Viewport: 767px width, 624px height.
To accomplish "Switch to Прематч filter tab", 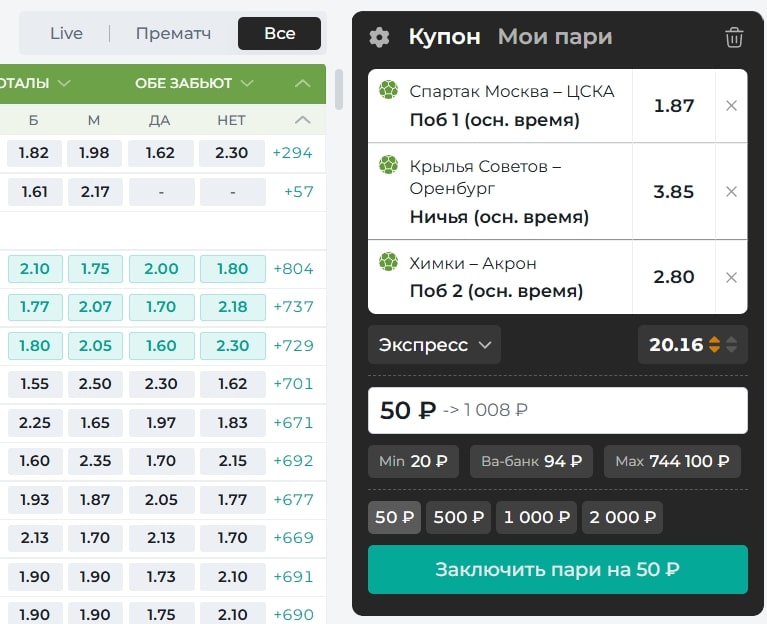I will coord(174,33).
